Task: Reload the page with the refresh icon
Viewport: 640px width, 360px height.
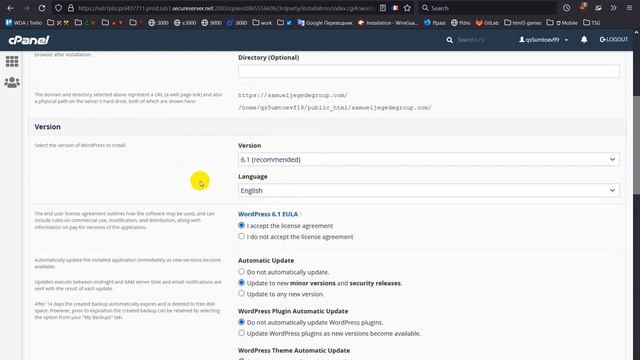Action: 42,8
